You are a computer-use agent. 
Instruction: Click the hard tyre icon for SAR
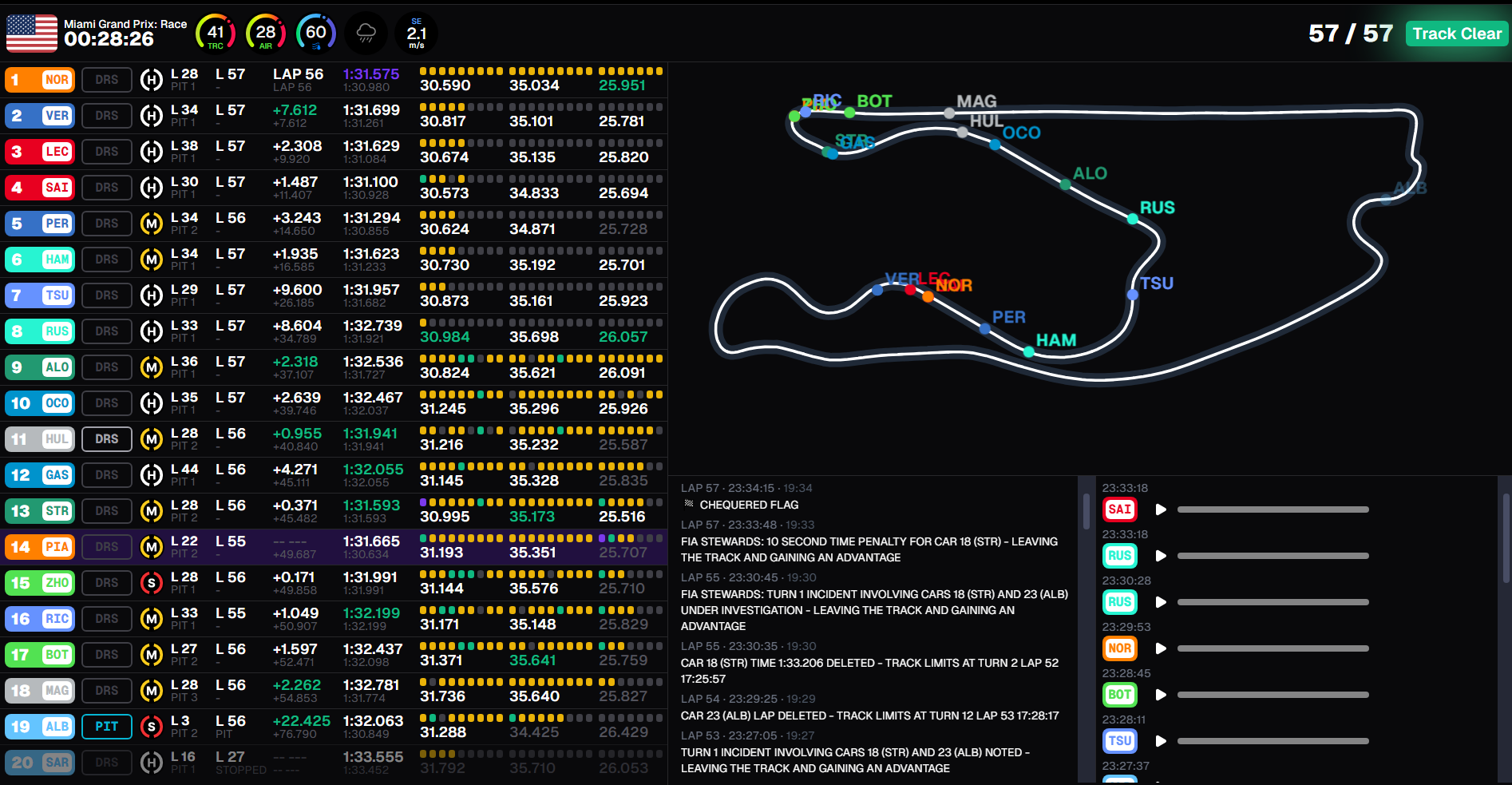[152, 763]
